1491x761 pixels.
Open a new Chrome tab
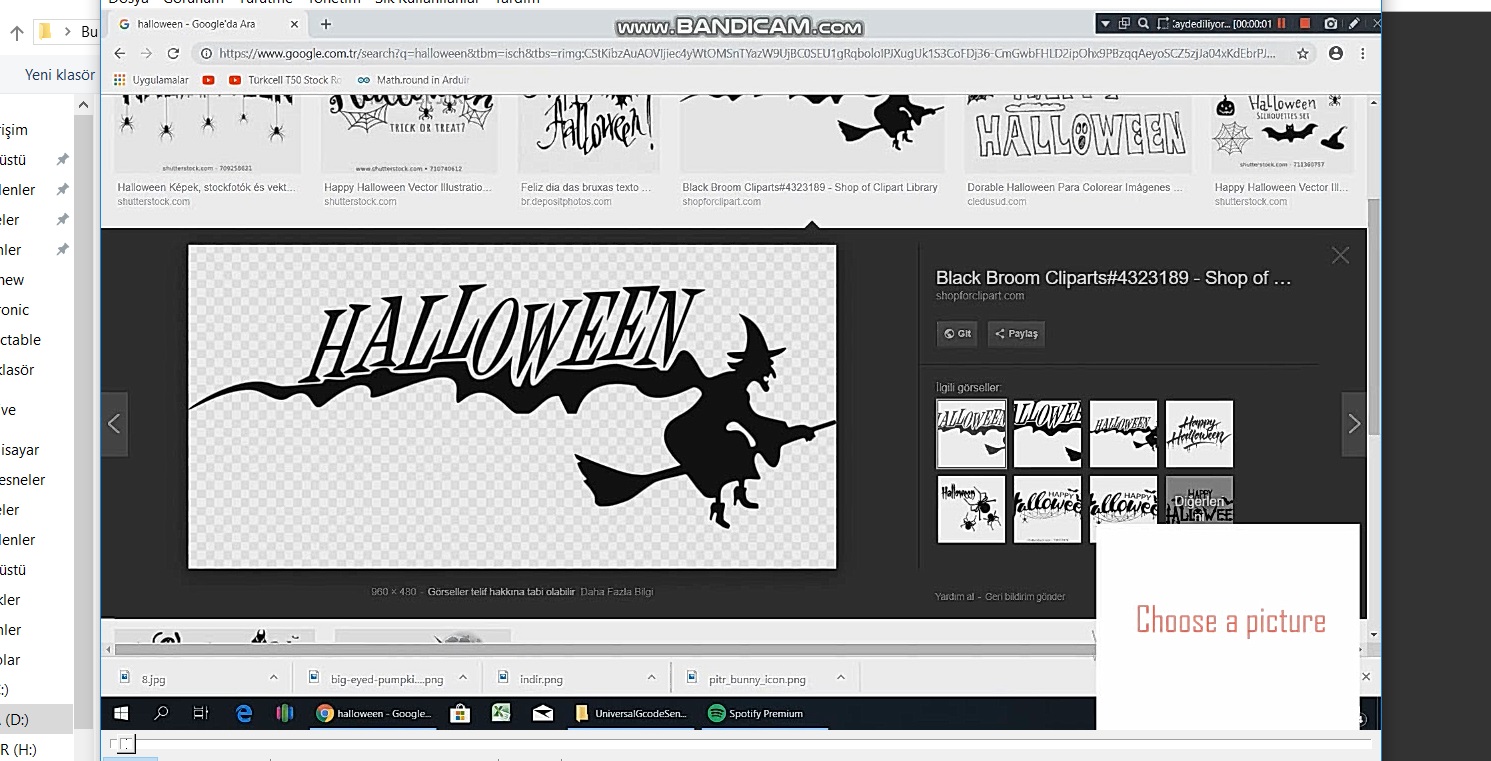[326, 24]
